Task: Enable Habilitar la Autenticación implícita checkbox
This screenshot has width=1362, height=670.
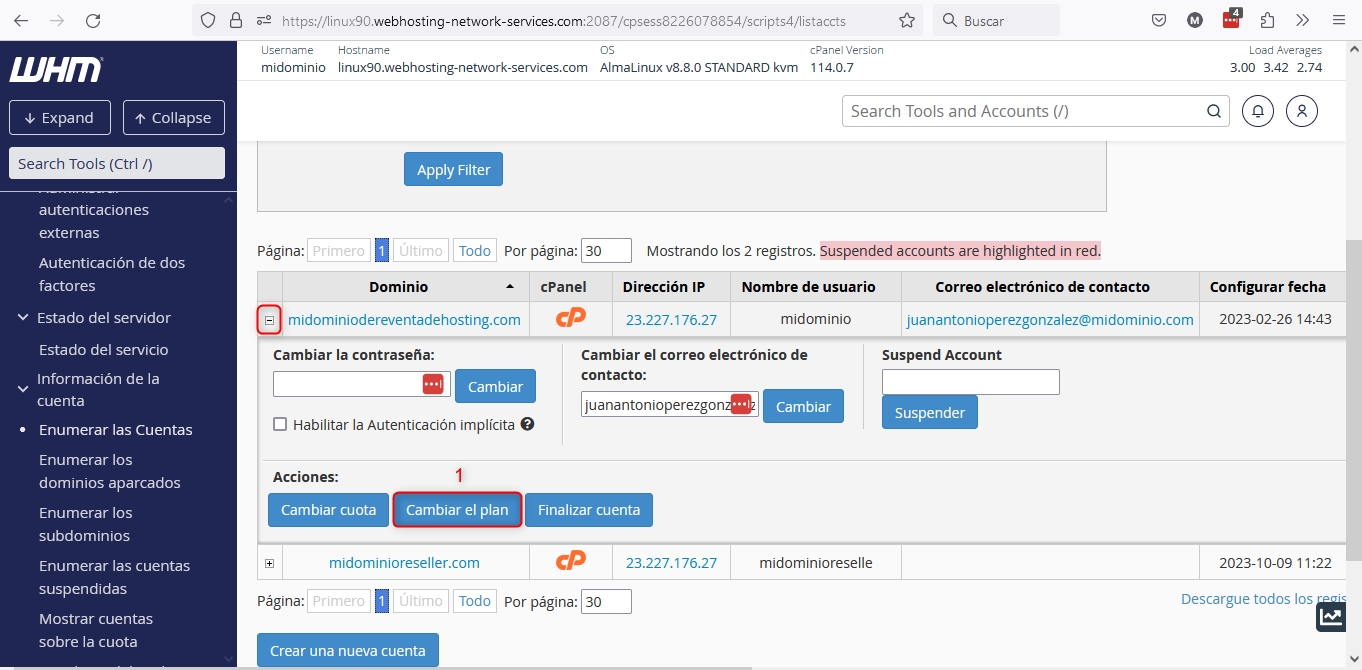Action: click(x=280, y=425)
